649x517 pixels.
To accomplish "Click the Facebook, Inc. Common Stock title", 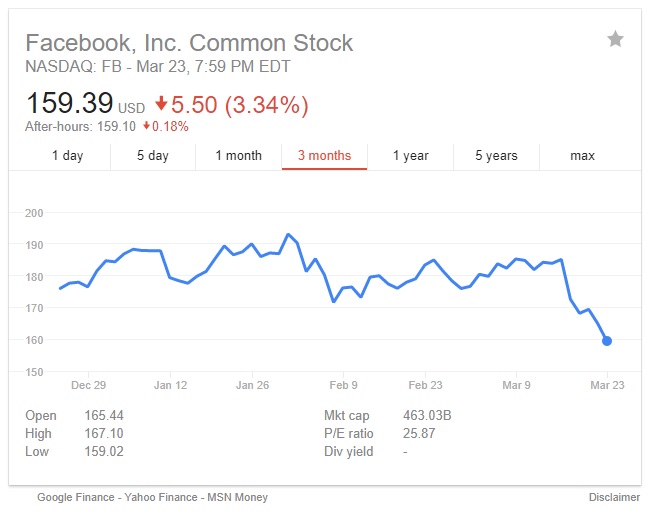I will (189, 43).
